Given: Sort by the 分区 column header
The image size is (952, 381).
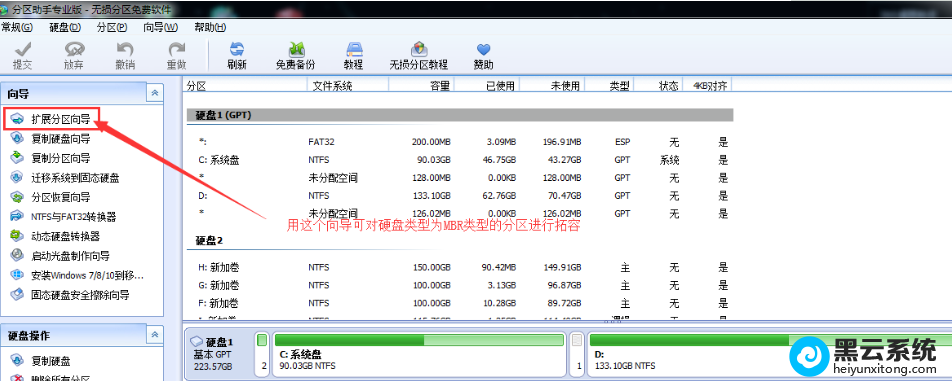Looking at the screenshot, I should tap(245, 86).
